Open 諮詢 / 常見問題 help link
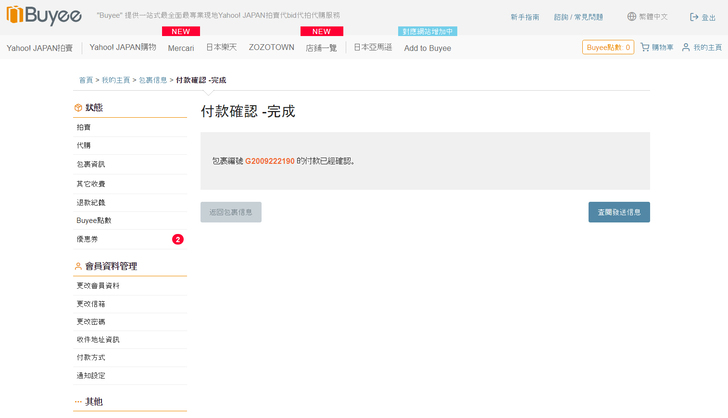The height and width of the screenshot is (418, 728). pyautogui.click(x=578, y=17)
